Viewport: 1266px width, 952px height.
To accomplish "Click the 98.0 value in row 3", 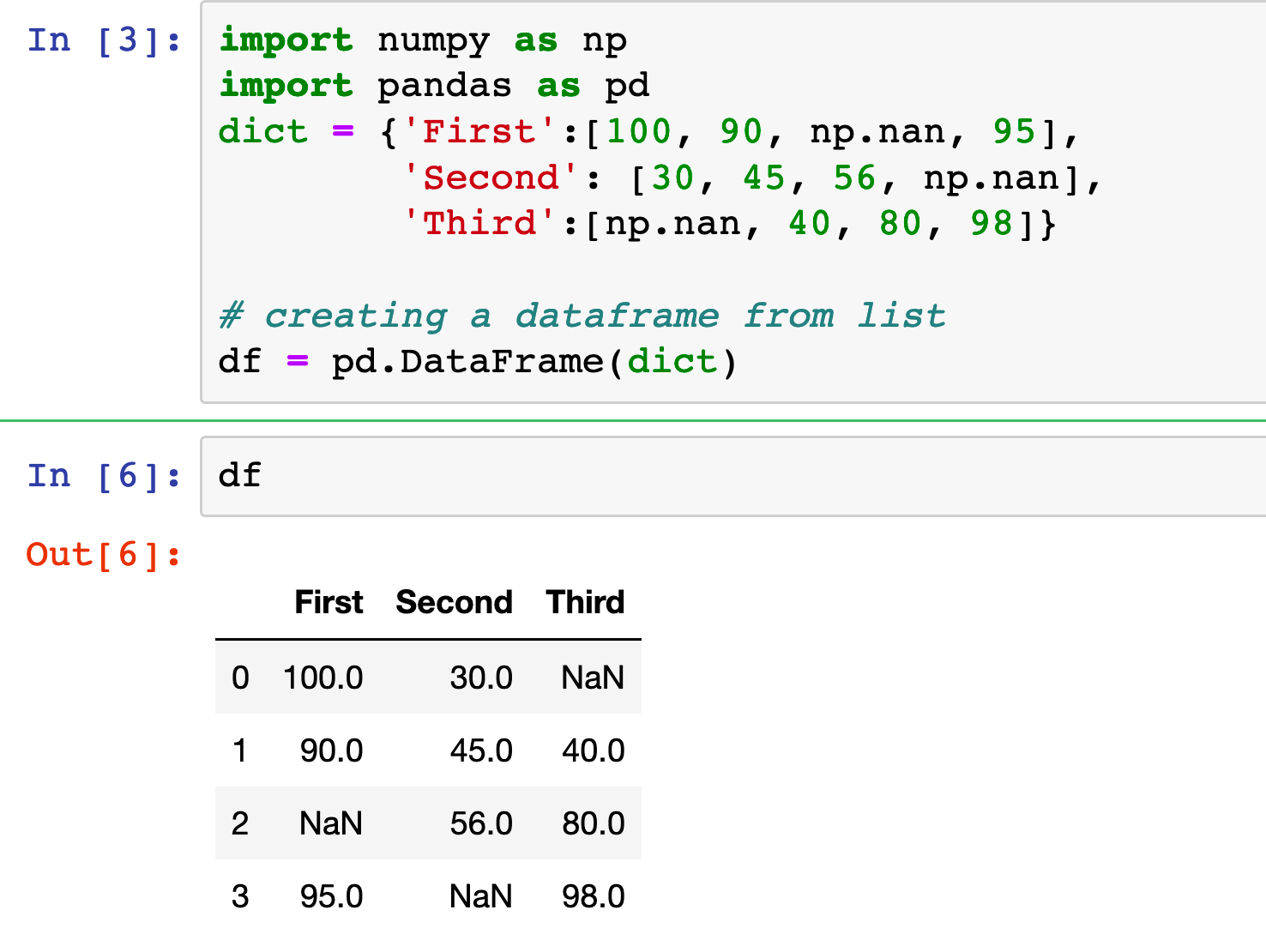I will (x=593, y=896).
